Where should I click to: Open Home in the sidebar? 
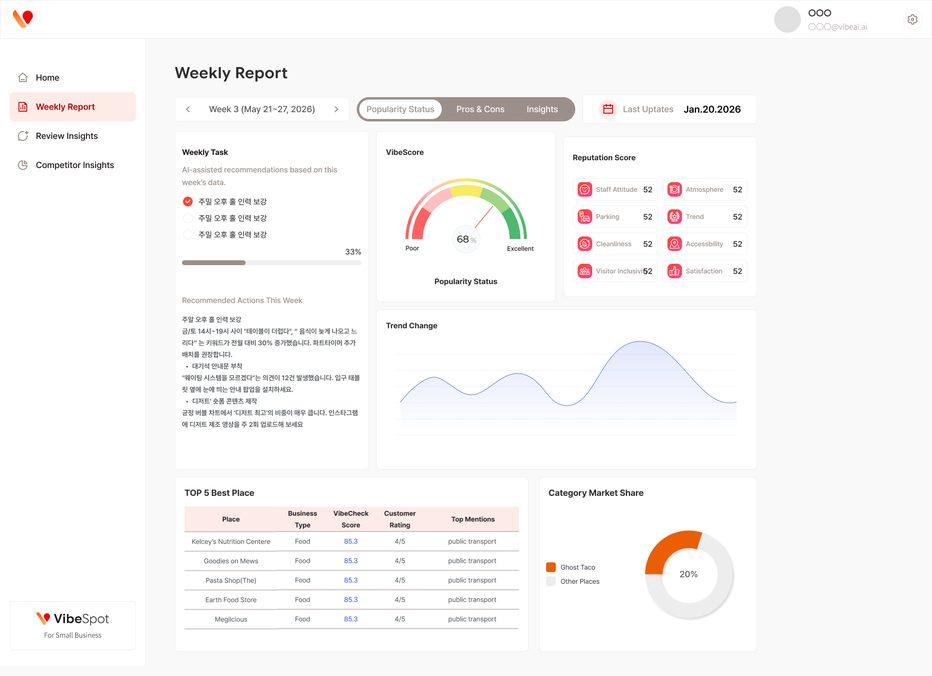click(x=73, y=77)
